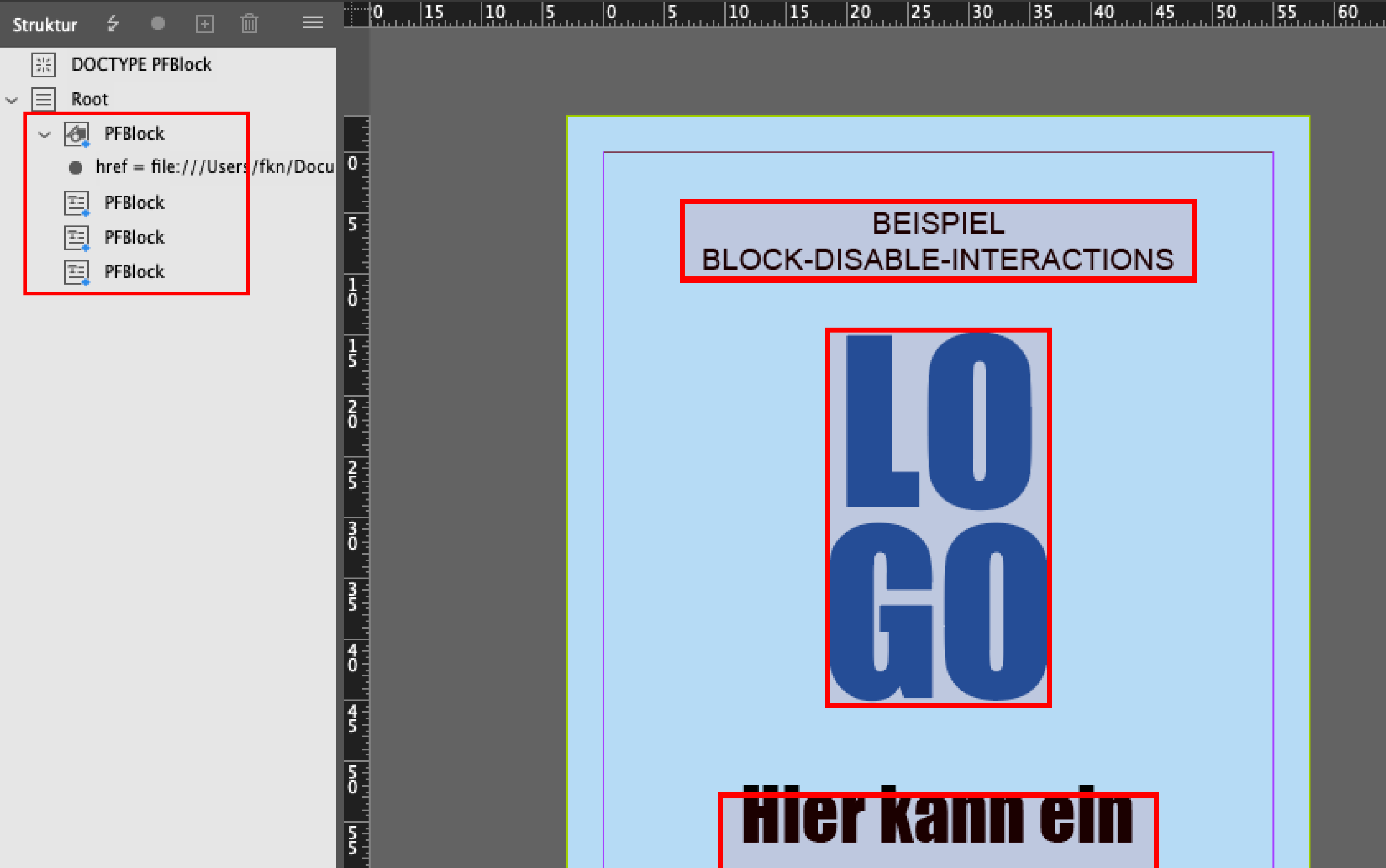Select the third PFBlock tree item
Viewport: 1386px width, 868px height.
pos(134,237)
